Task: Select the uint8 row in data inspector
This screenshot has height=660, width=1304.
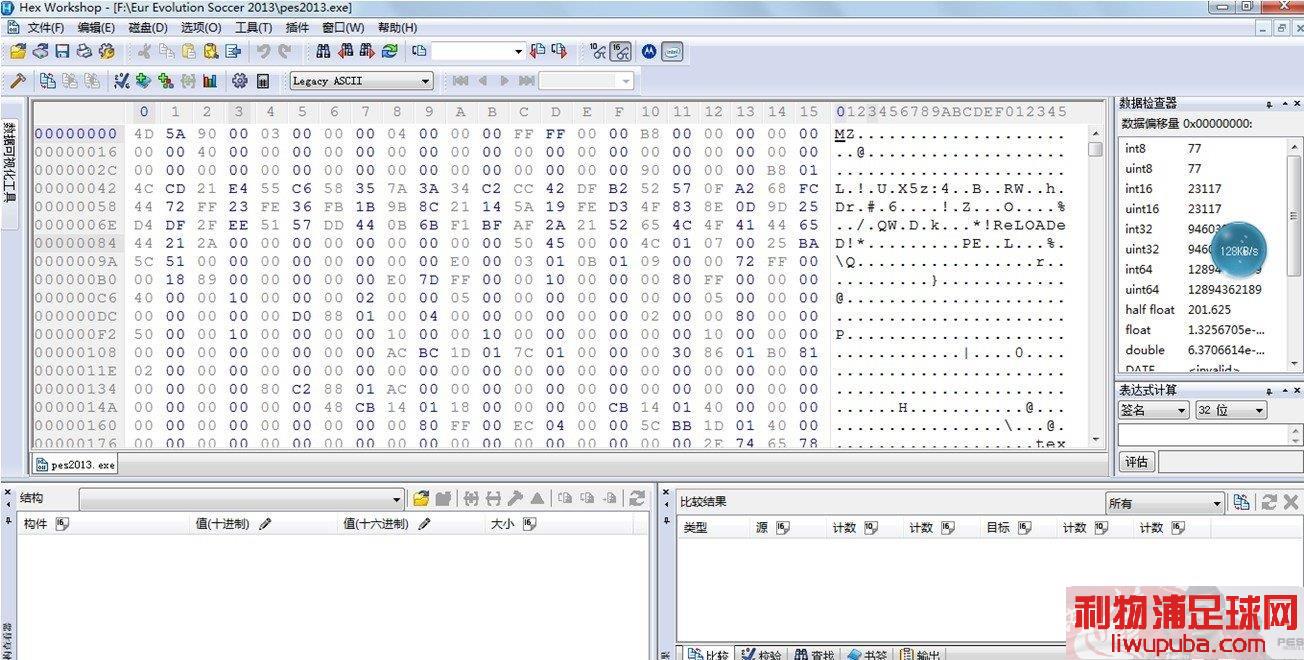Action: click(x=1203, y=168)
